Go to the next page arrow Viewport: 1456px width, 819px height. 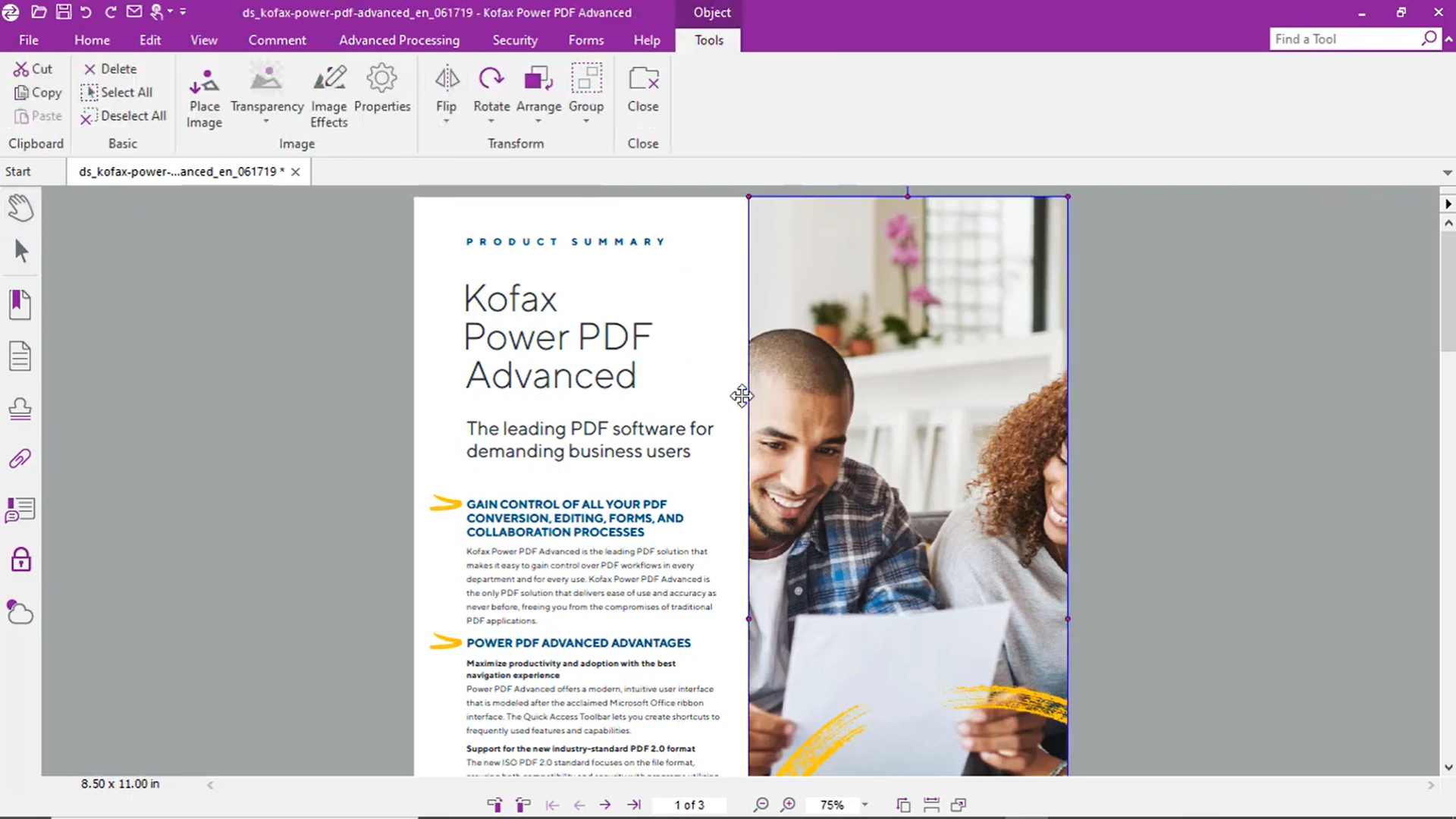[605, 805]
